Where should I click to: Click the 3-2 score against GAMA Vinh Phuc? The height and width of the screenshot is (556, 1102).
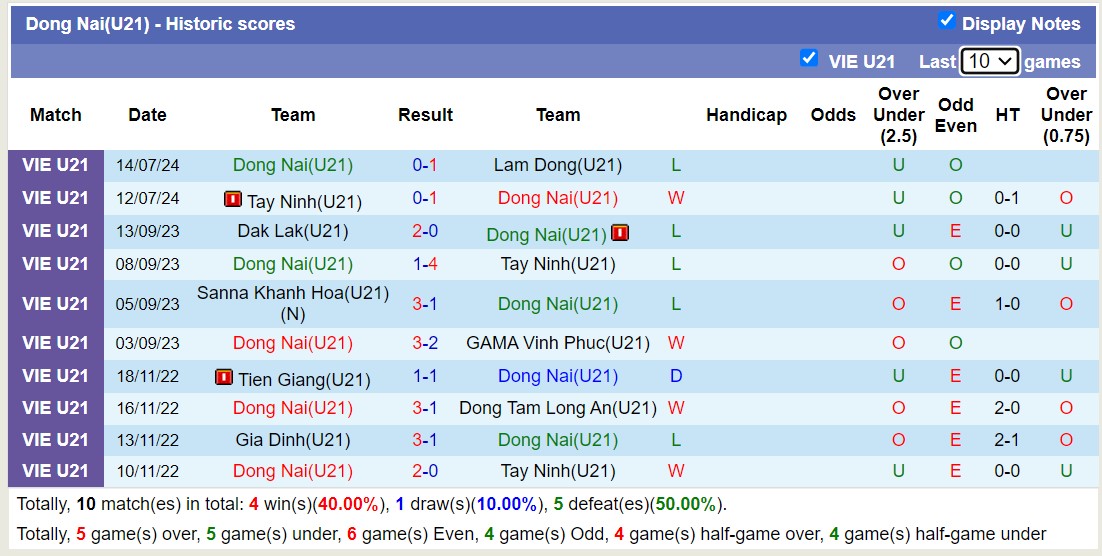[425, 343]
